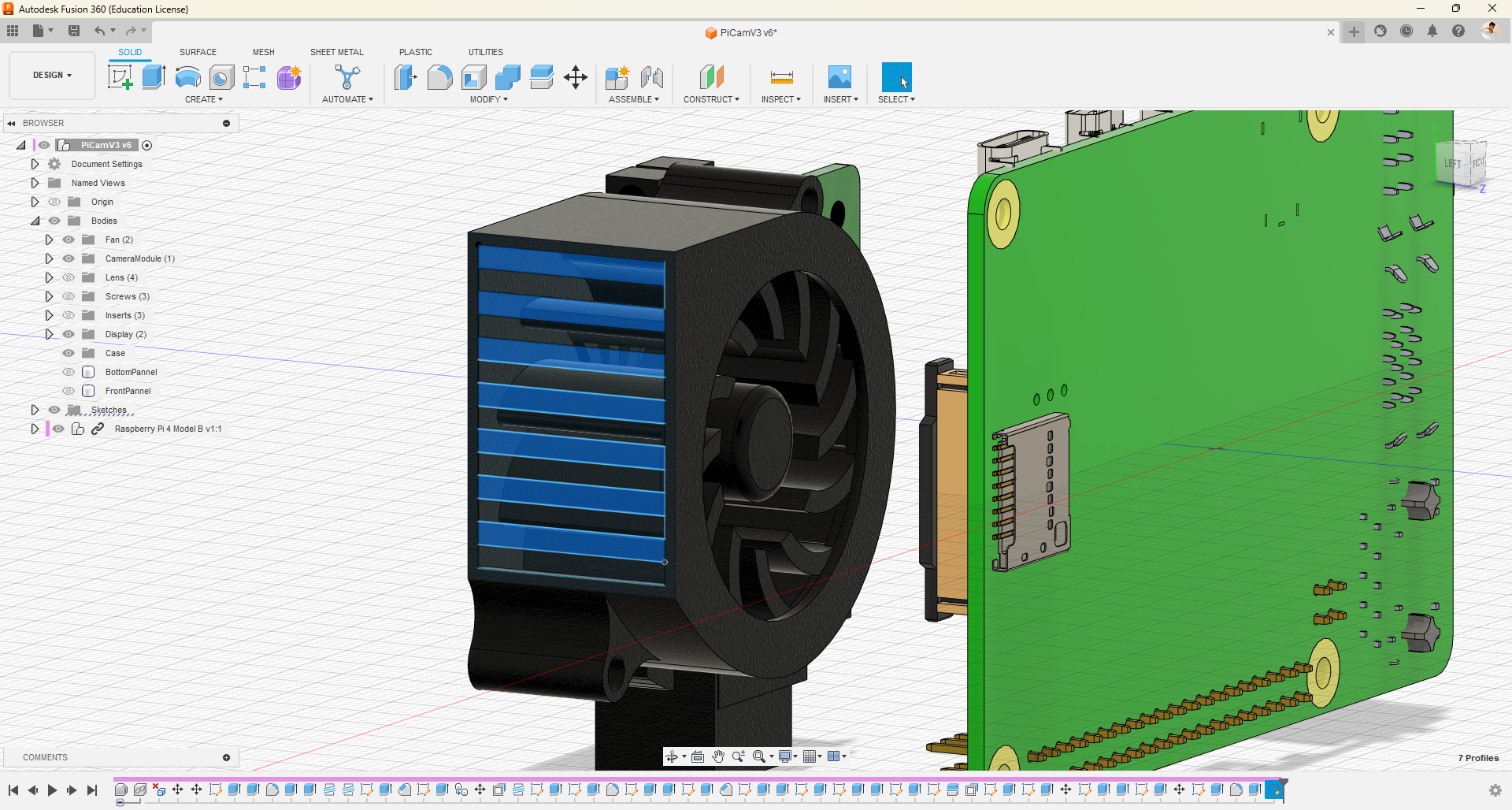
Task: Show the Lens (4) folder
Action: pyautogui.click(x=69, y=277)
